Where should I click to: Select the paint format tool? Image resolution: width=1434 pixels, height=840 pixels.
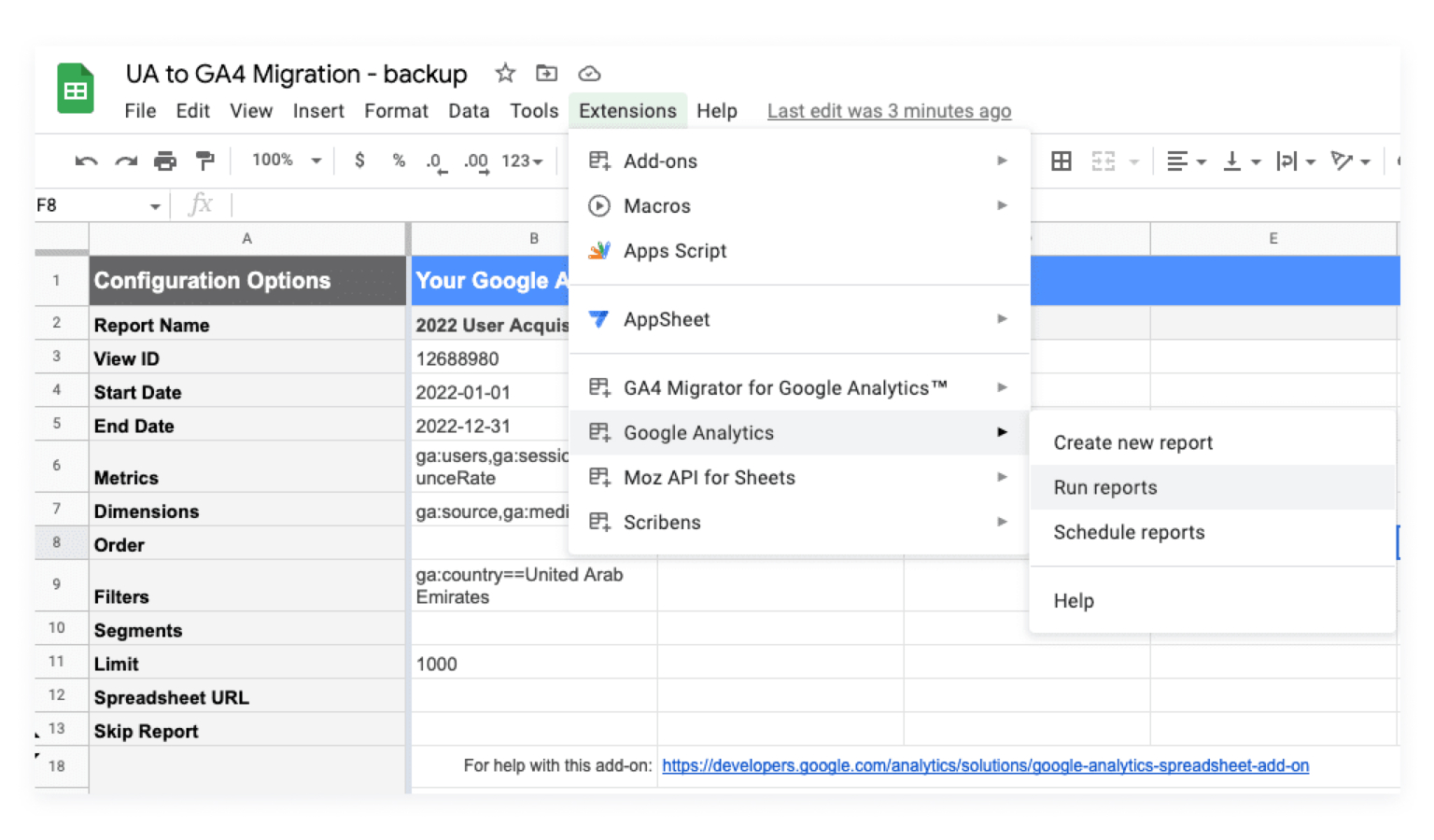(x=205, y=161)
